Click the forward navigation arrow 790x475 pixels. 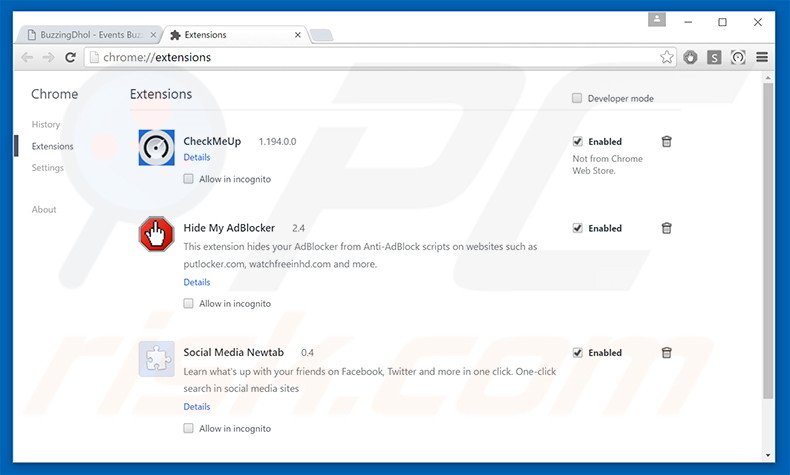(x=48, y=57)
